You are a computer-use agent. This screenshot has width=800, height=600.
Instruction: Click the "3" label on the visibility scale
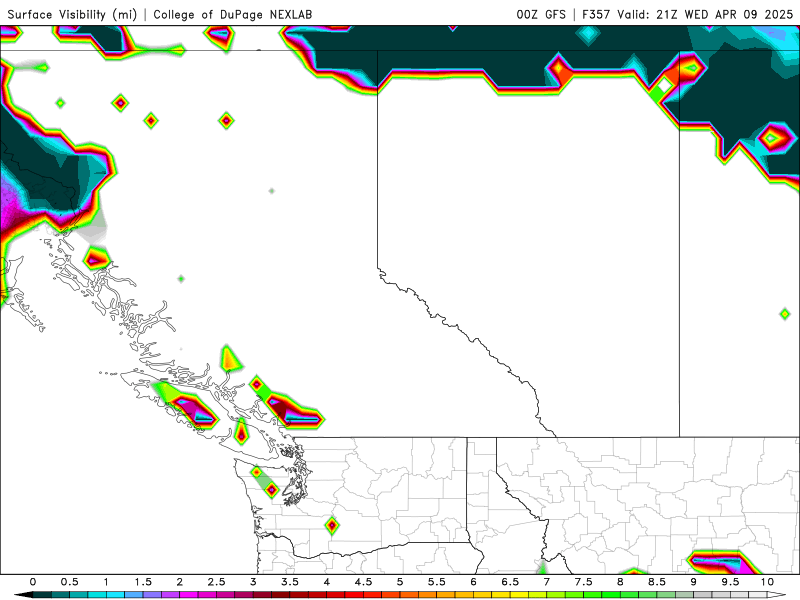pos(253,582)
